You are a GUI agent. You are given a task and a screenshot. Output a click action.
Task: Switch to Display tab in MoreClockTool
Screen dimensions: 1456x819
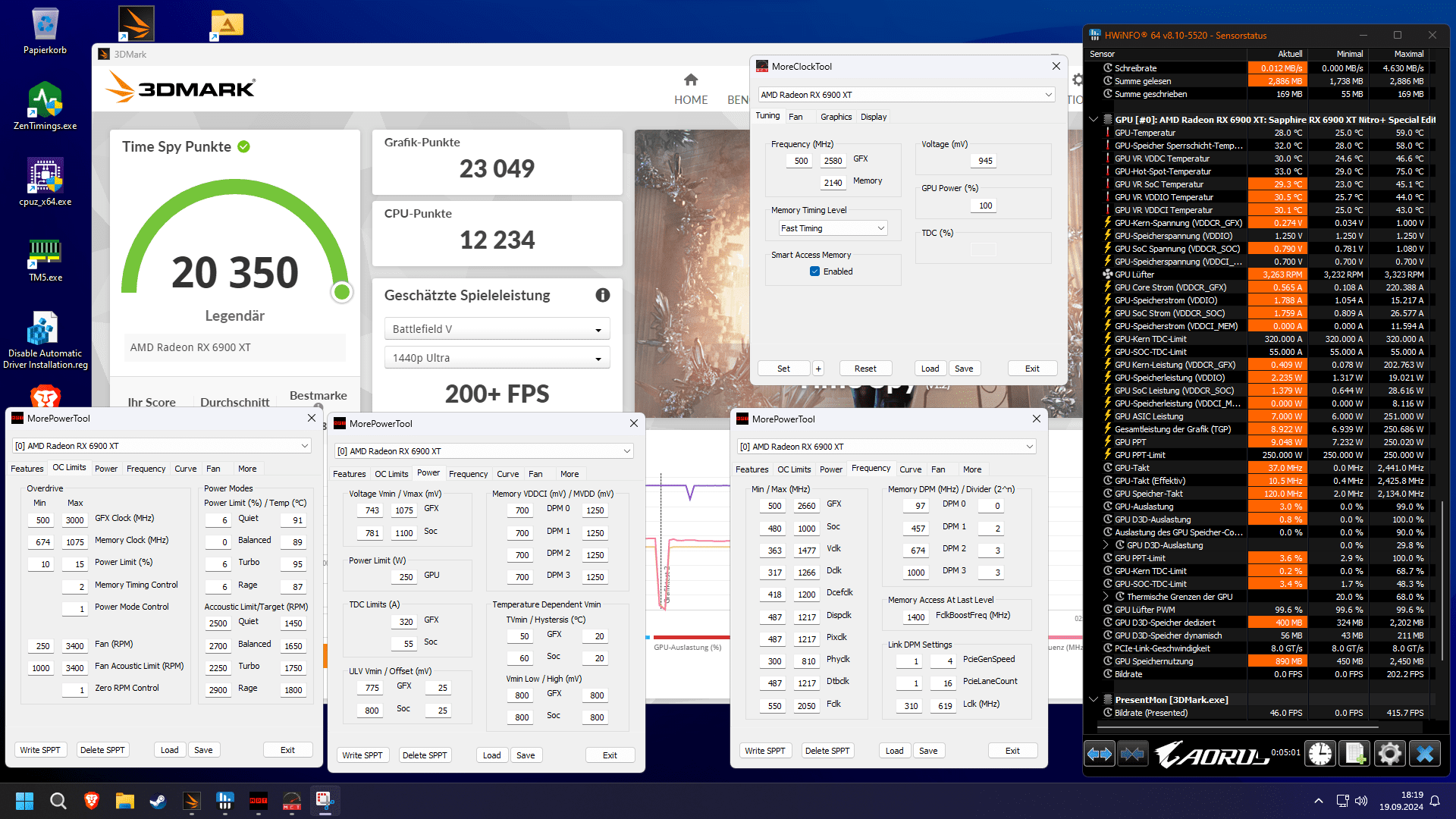click(x=874, y=117)
